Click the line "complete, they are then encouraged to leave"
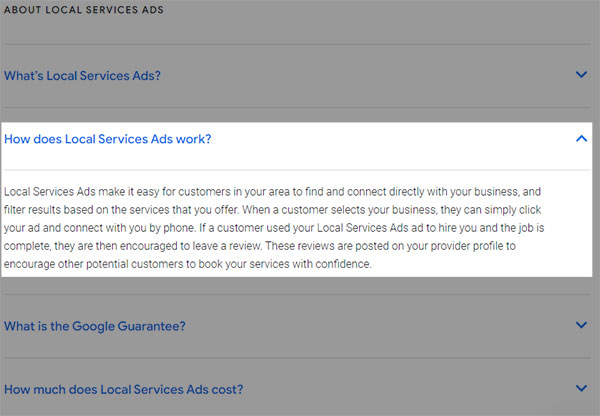 tap(133, 246)
